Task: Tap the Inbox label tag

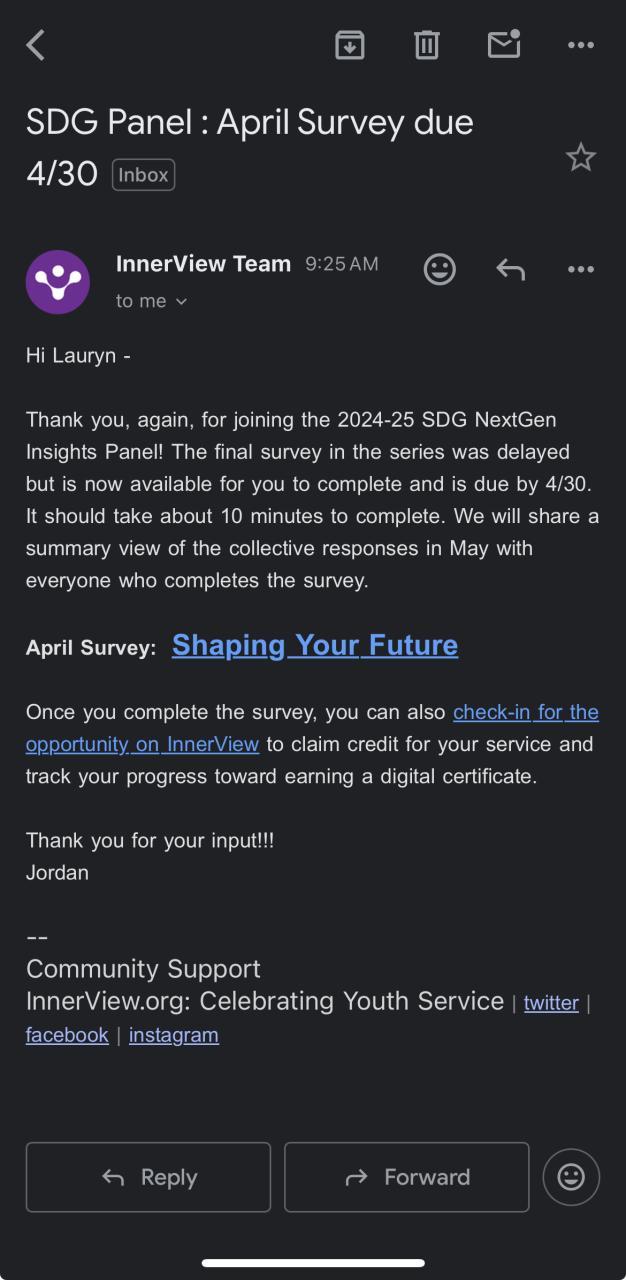Action: pyautogui.click(x=143, y=174)
